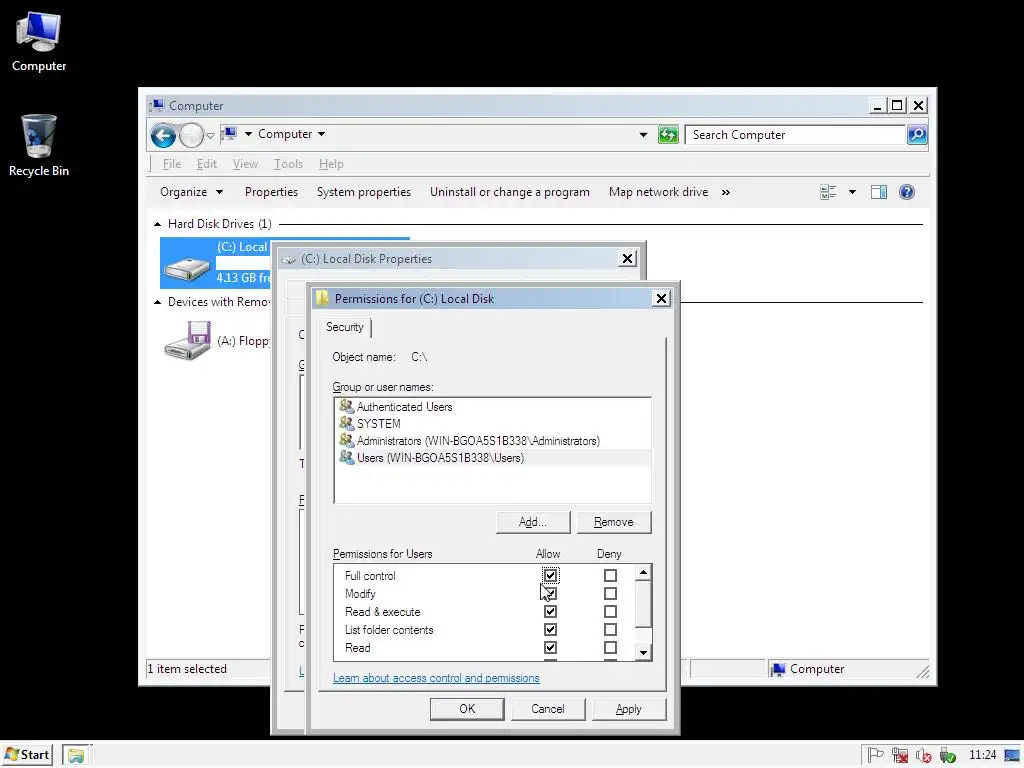Image resolution: width=1024 pixels, height=768 pixels.
Task: Click the Add... button
Action: [533, 522]
